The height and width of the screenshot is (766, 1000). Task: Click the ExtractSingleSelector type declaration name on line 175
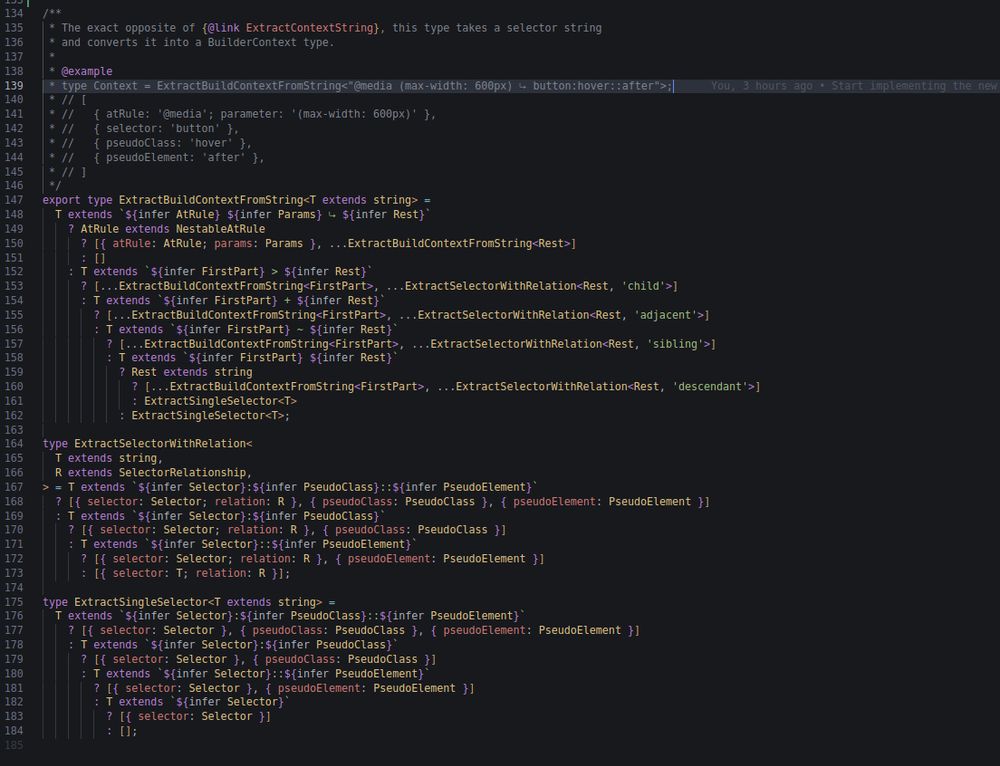click(141, 601)
